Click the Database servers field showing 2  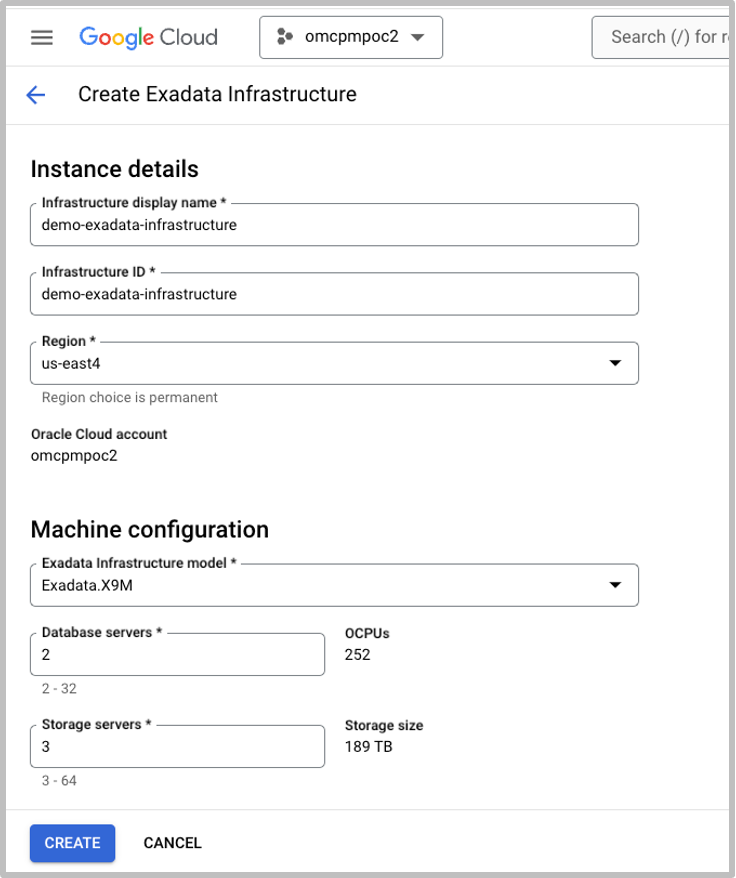177,654
